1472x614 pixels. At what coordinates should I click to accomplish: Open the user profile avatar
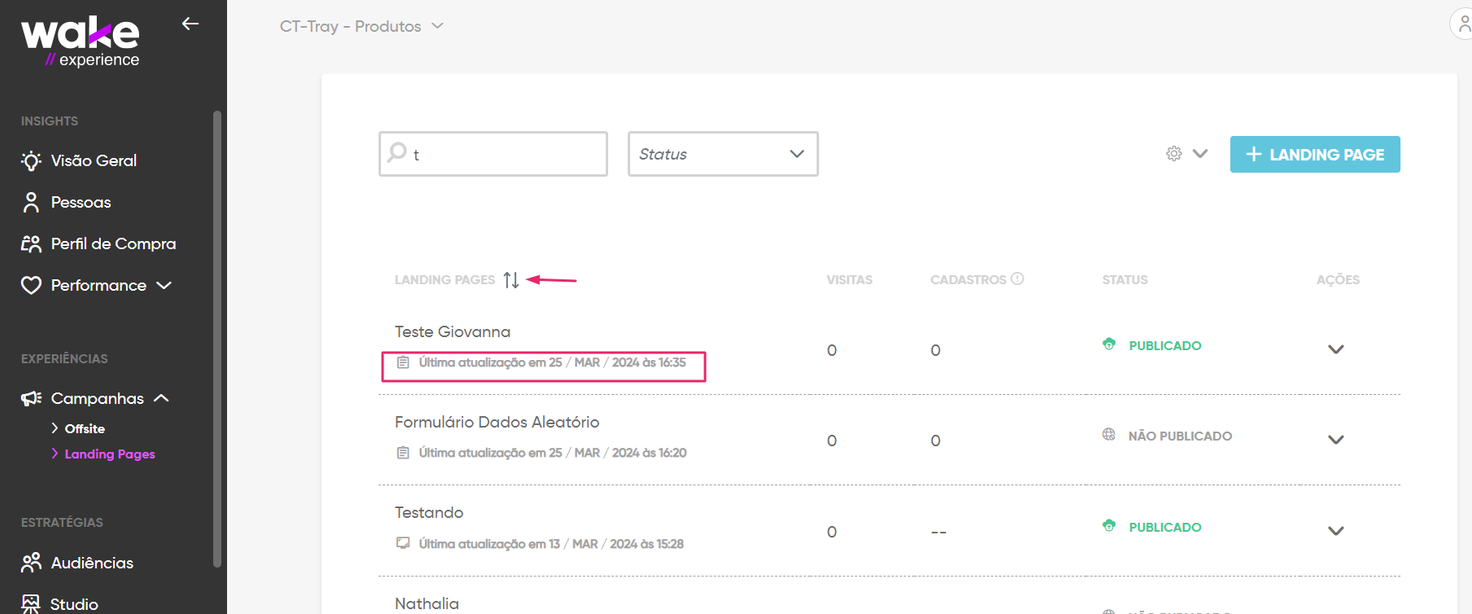click(1462, 25)
